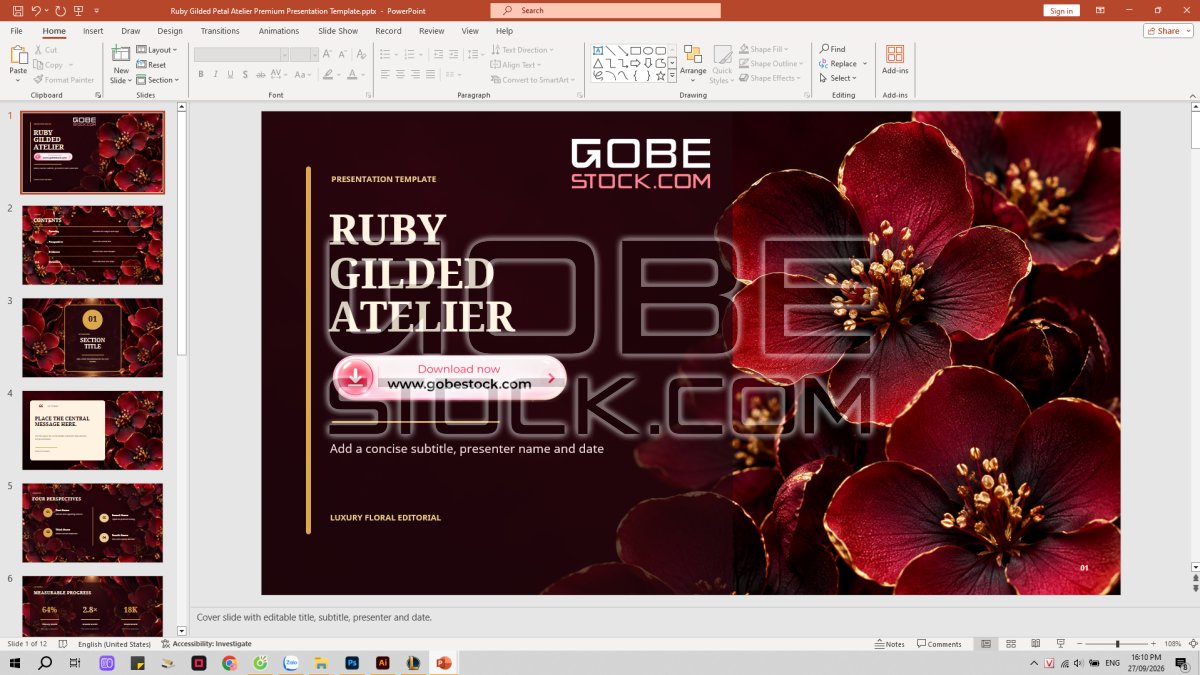Select the right arrow shape
This screenshot has width=1200, height=675.
[635, 63]
